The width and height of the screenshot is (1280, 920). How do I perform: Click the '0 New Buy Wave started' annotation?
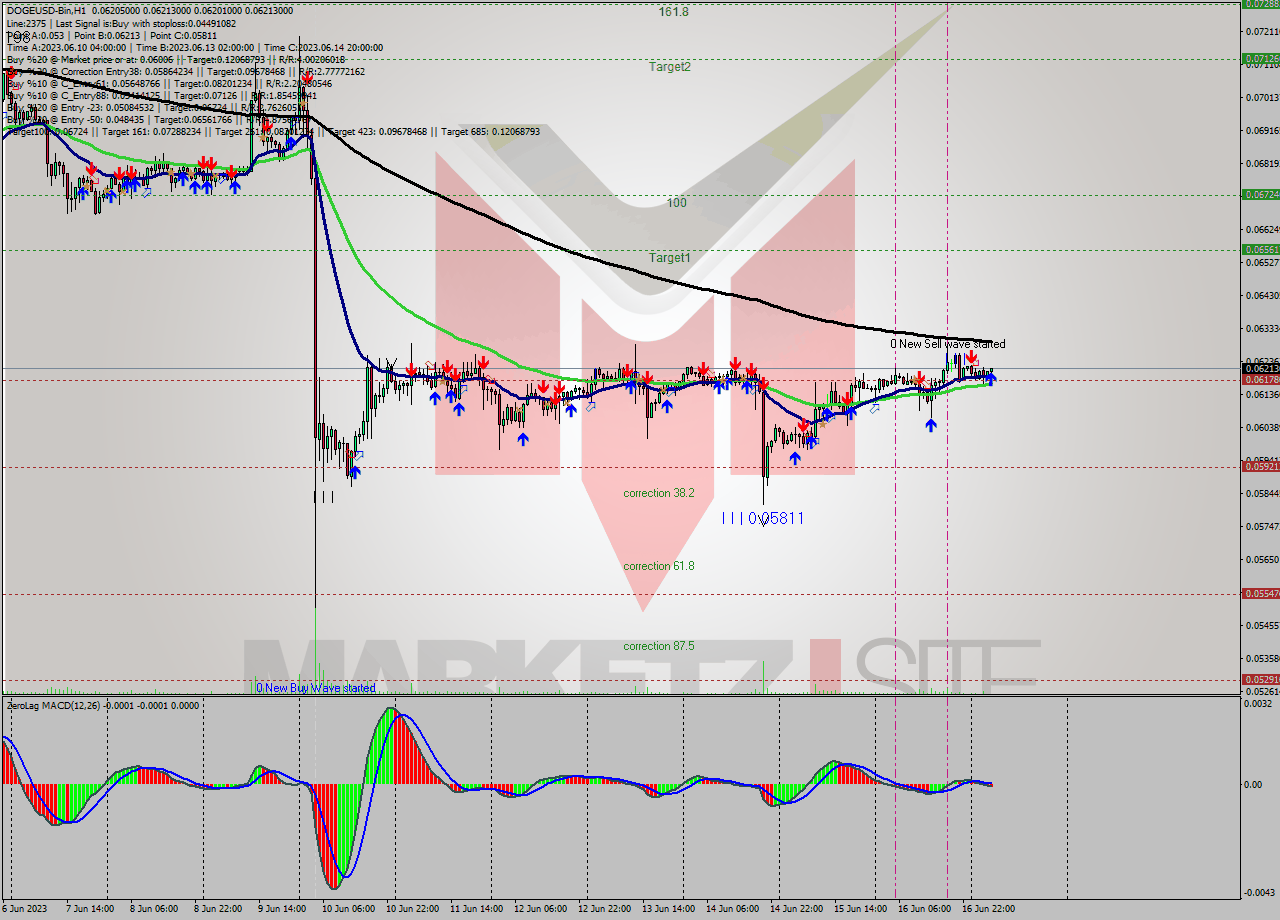pyautogui.click(x=316, y=688)
